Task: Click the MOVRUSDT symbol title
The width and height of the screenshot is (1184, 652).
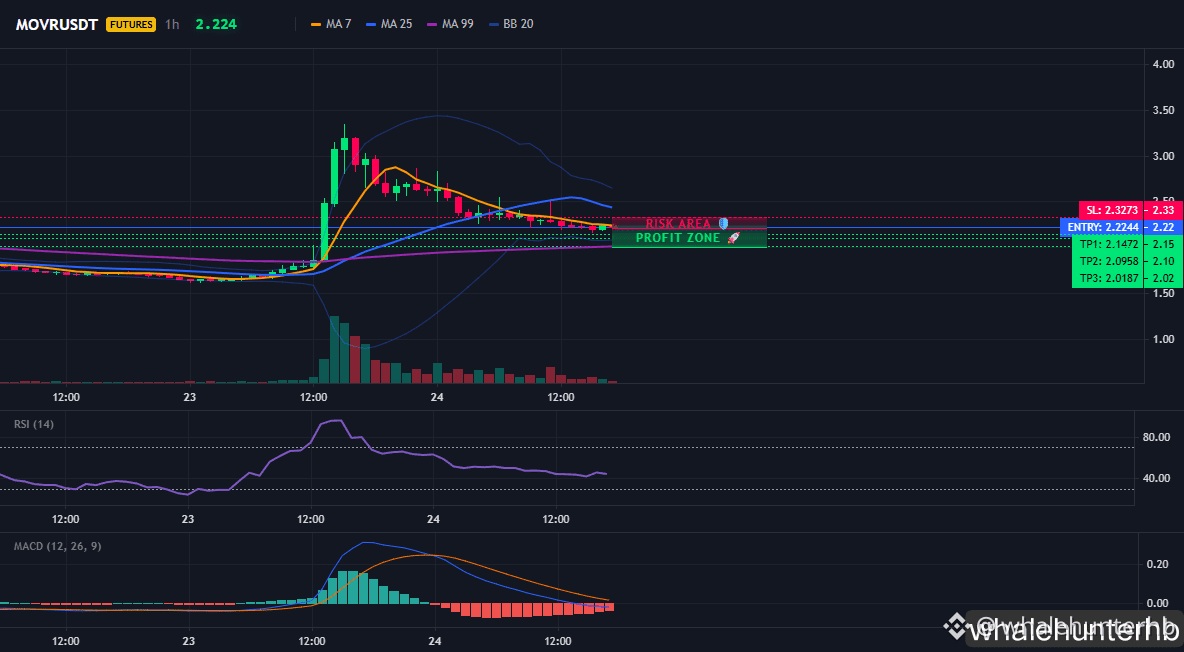Action: [57, 24]
